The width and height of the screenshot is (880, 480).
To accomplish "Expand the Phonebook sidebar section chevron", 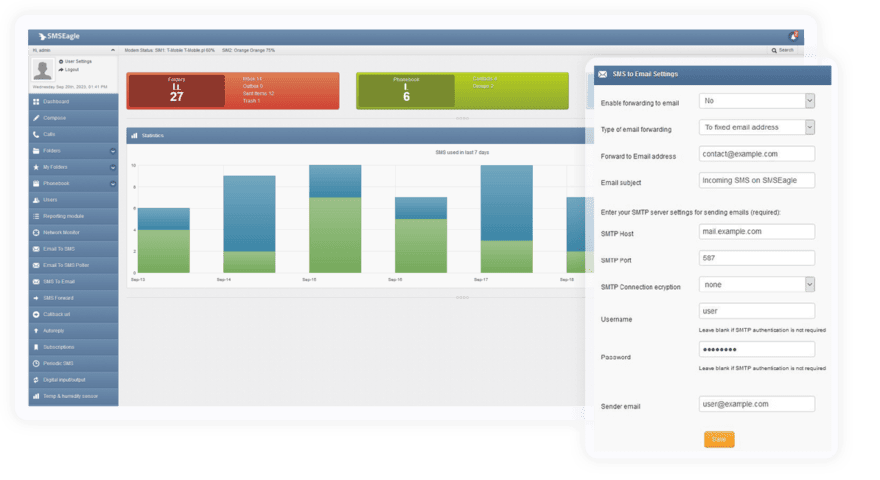I will click(113, 184).
